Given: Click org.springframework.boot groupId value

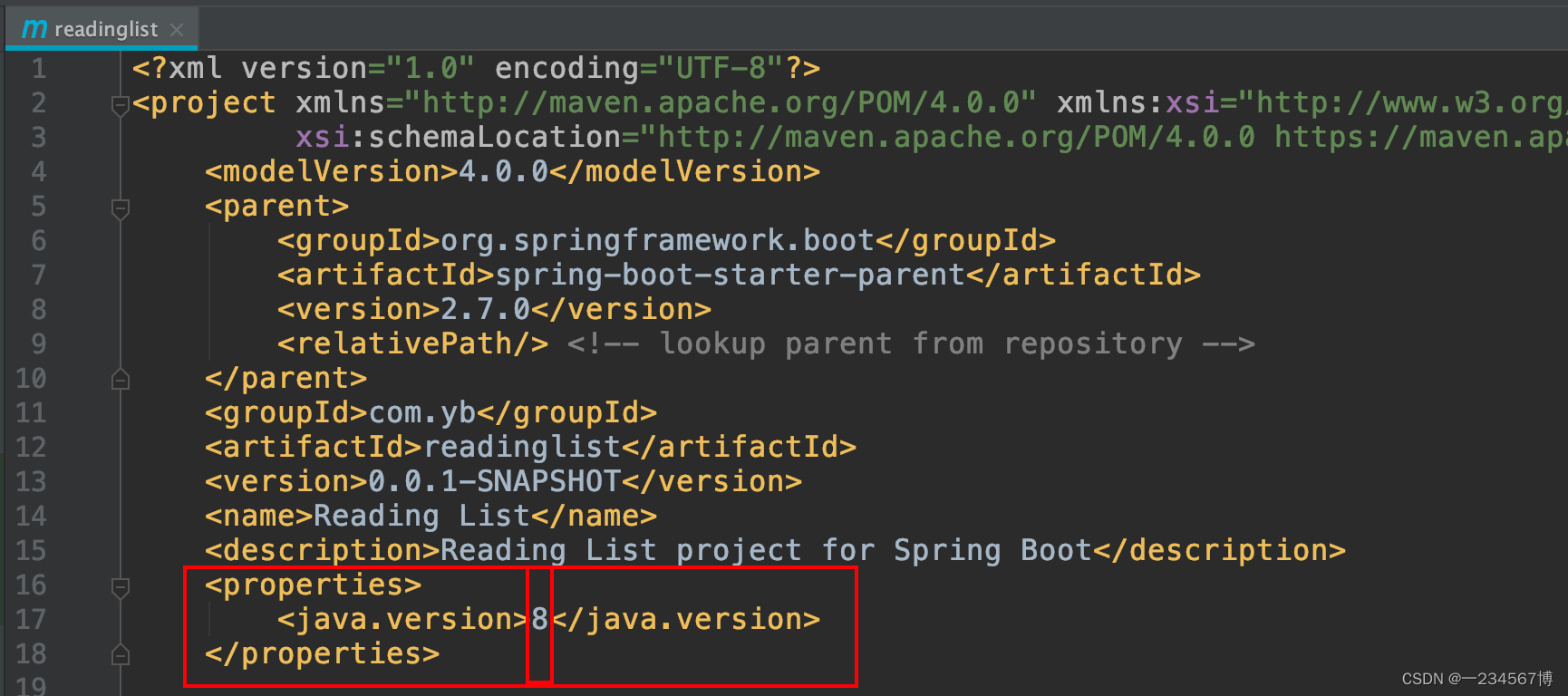Looking at the screenshot, I should (657, 241).
